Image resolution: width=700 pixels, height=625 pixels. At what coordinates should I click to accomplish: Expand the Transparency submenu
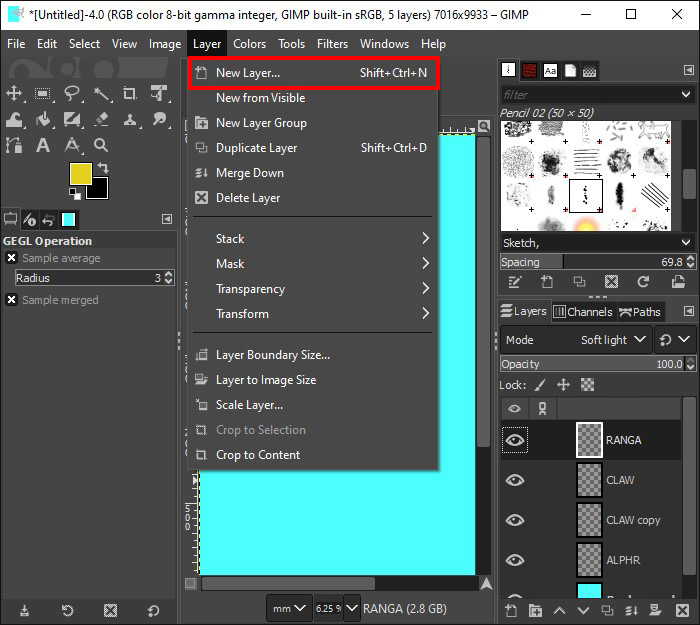tap(312, 289)
